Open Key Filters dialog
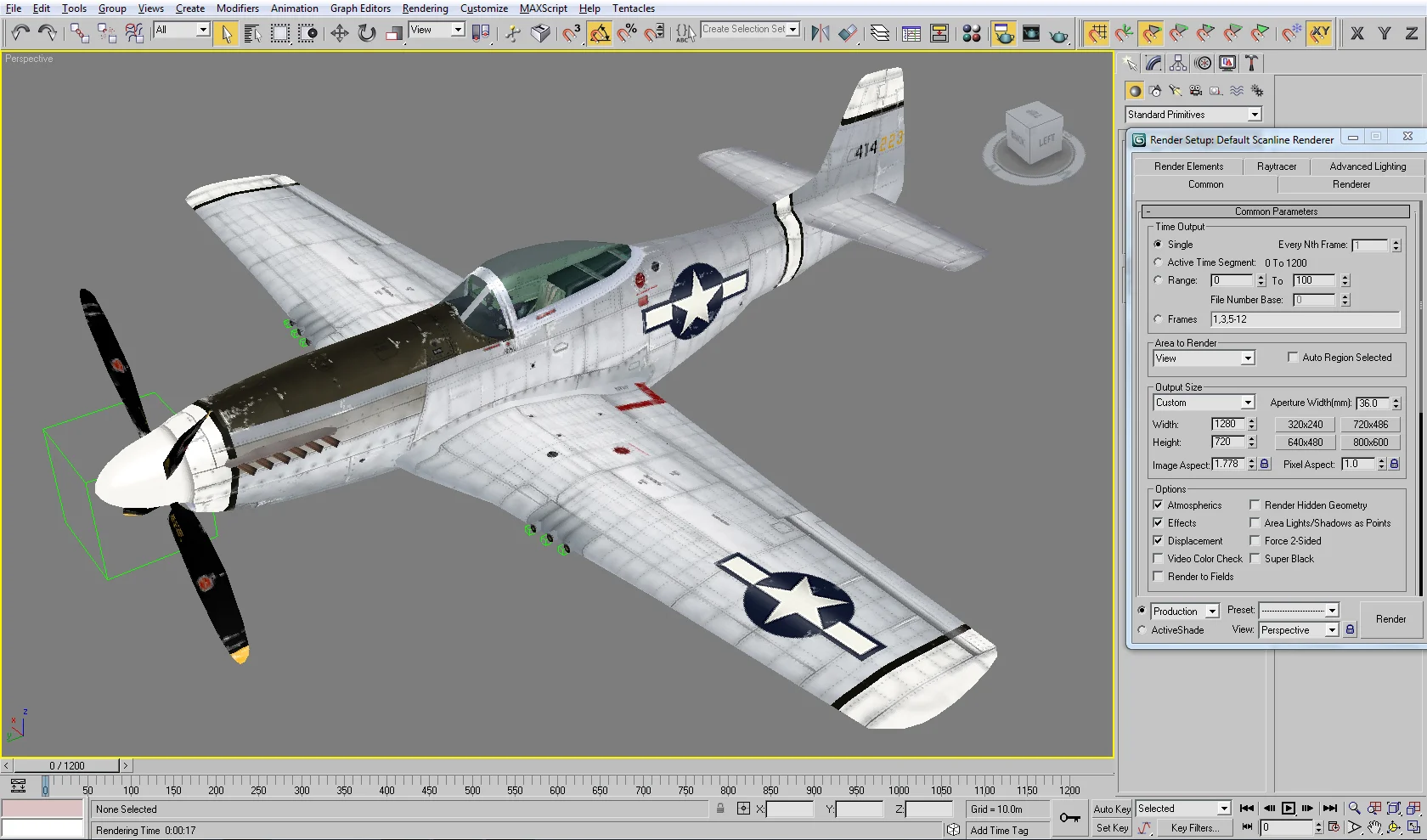This screenshot has width=1427, height=840. [x=1194, y=828]
